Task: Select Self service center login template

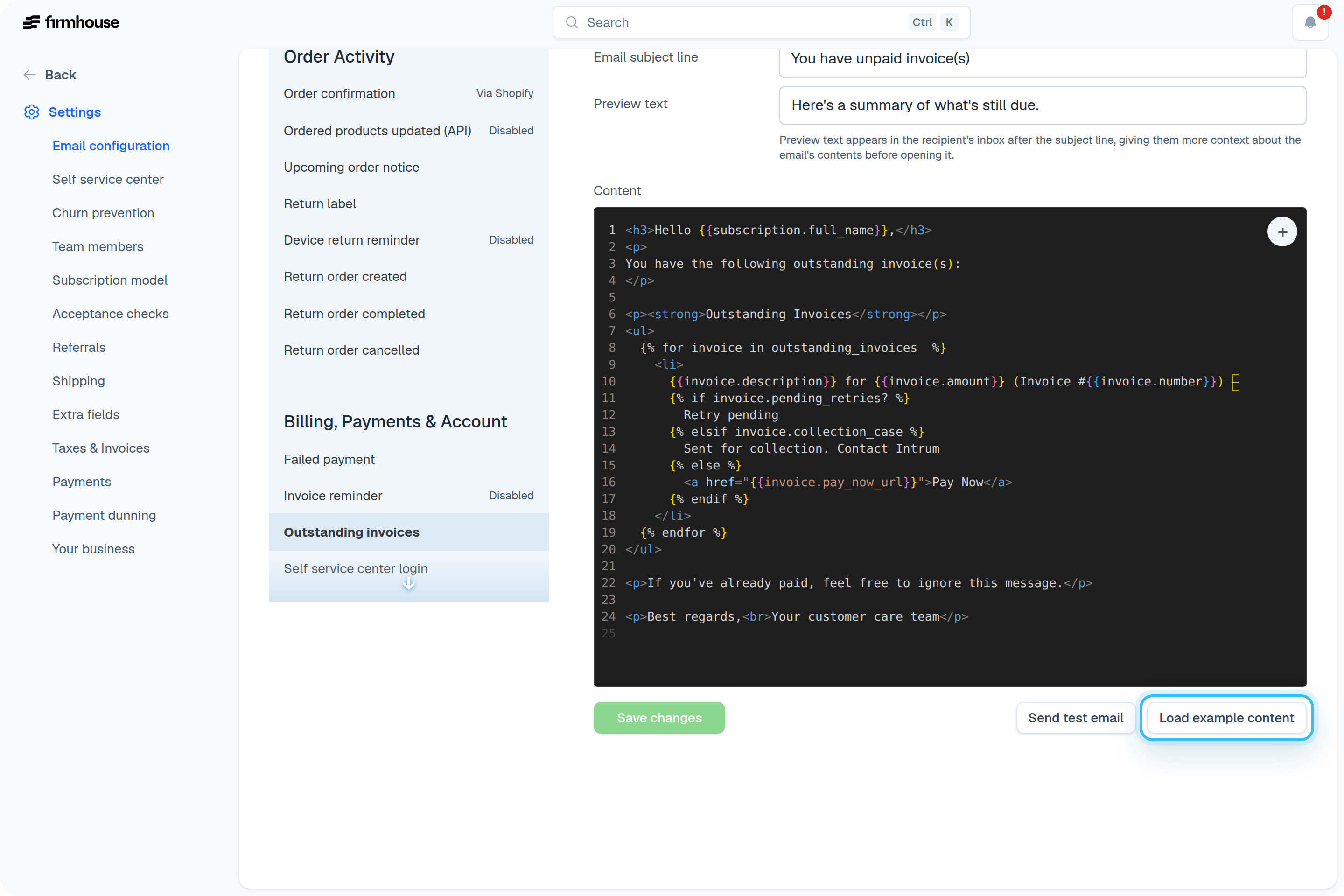Action: click(409, 568)
